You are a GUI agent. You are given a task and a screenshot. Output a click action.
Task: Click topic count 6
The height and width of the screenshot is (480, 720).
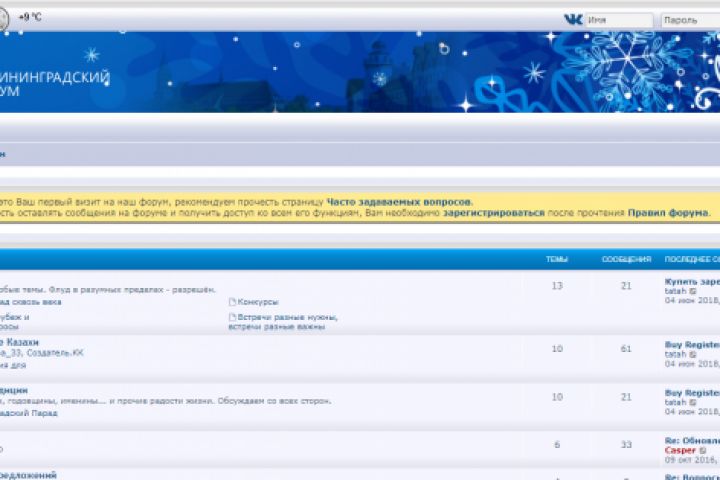point(557,444)
